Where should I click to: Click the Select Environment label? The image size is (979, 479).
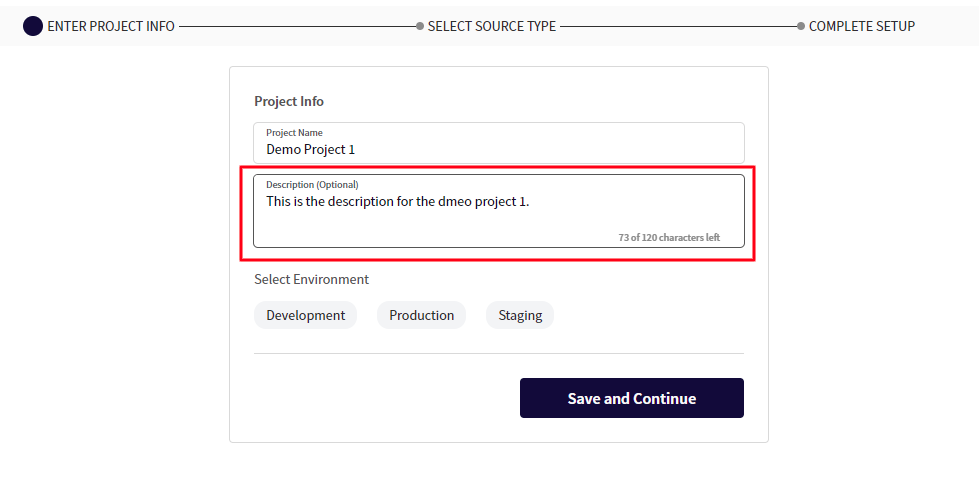click(x=311, y=279)
